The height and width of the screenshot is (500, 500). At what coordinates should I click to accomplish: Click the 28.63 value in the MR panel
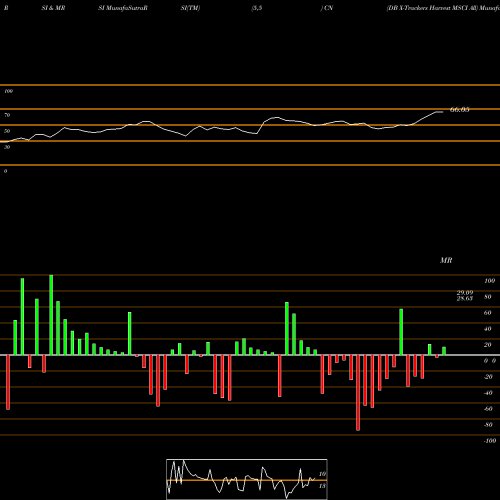tap(465, 298)
